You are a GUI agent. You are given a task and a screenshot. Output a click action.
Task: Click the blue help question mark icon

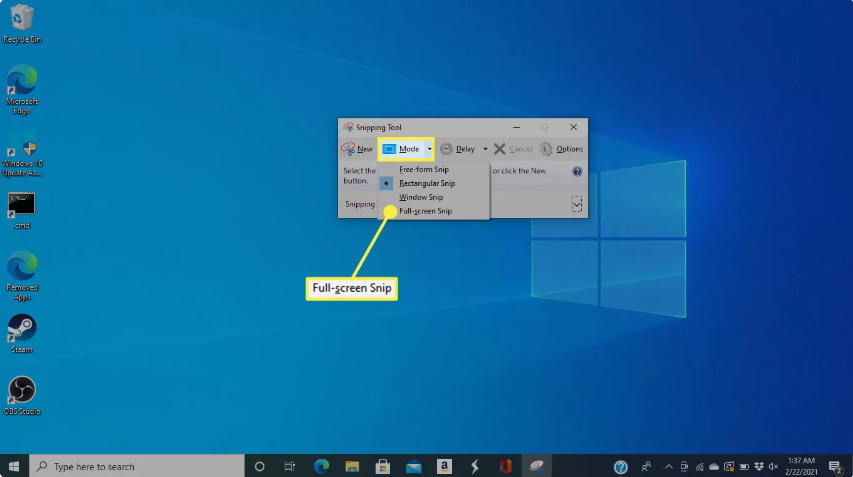[x=577, y=172]
